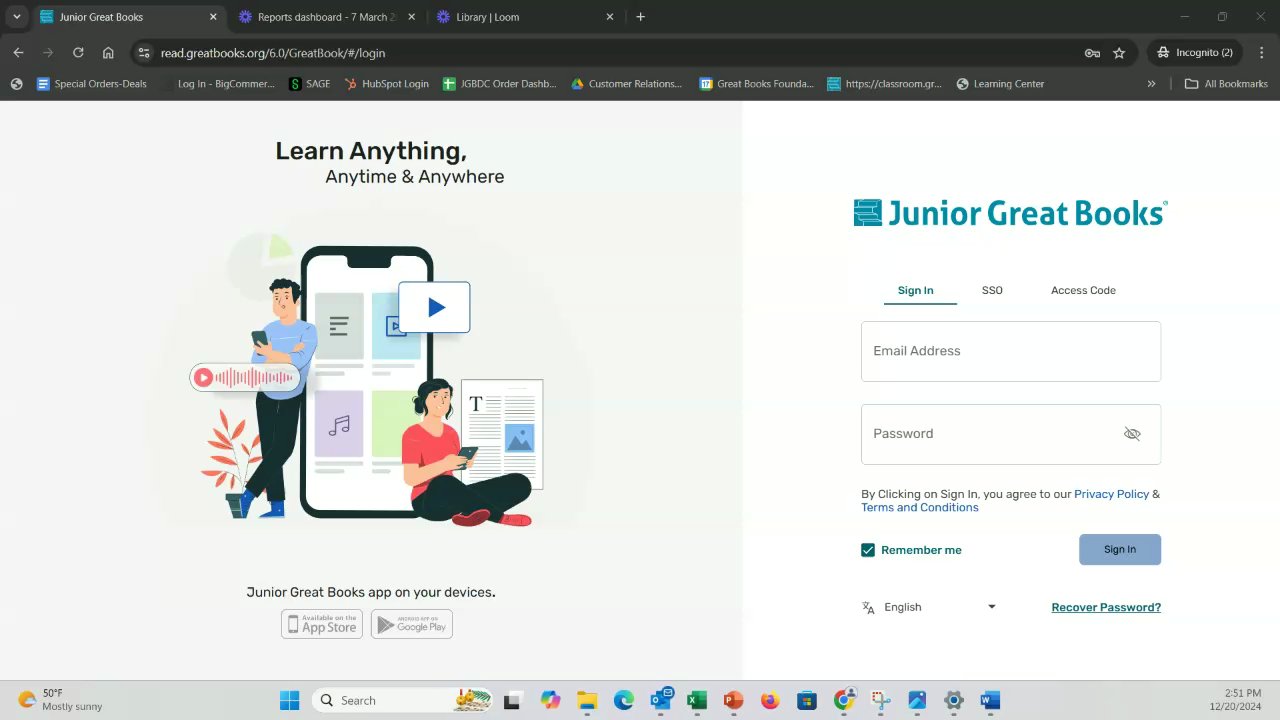Open Excel from the taskbar
The width and height of the screenshot is (1280, 720).
[697, 700]
